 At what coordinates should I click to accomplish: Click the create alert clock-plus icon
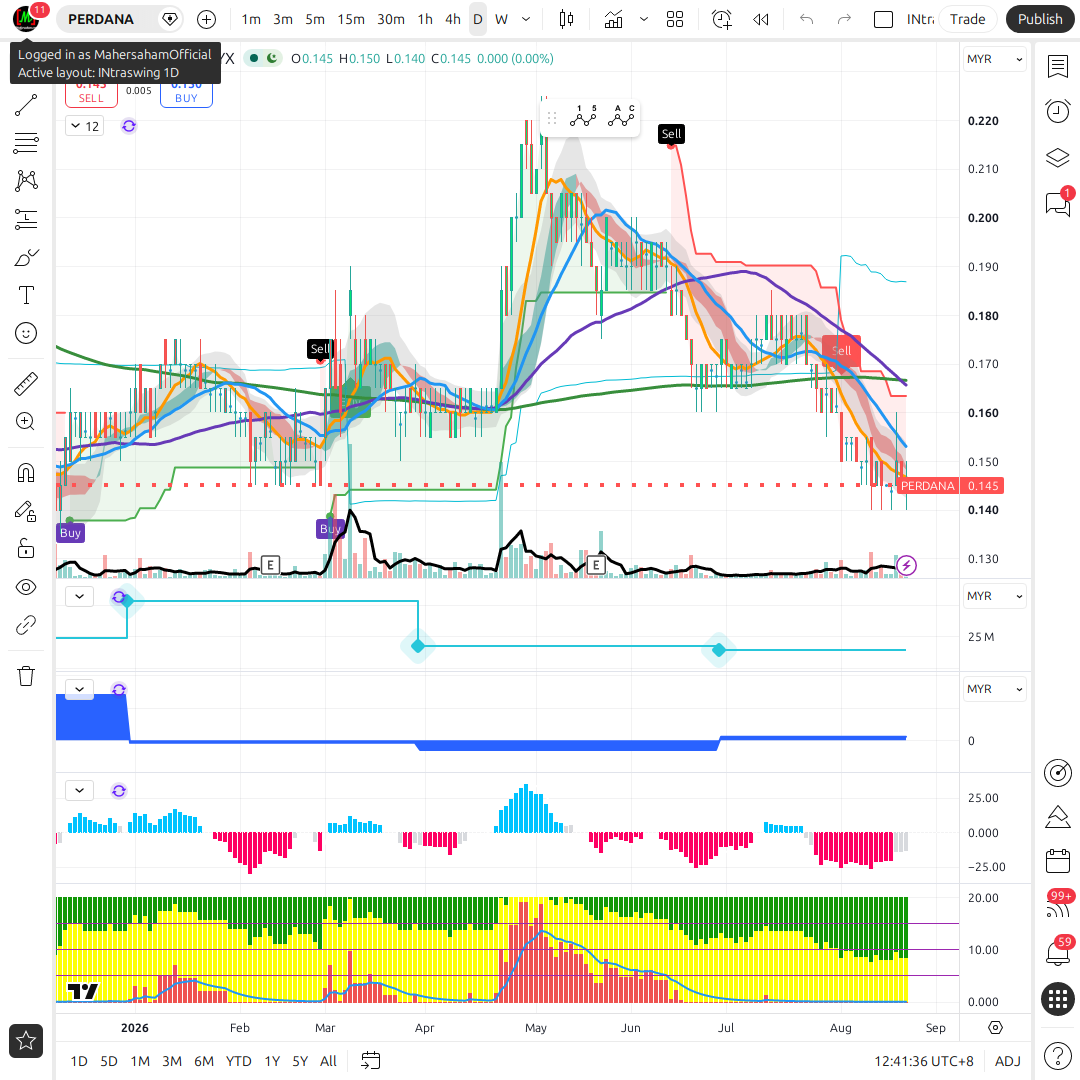tap(721, 19)
